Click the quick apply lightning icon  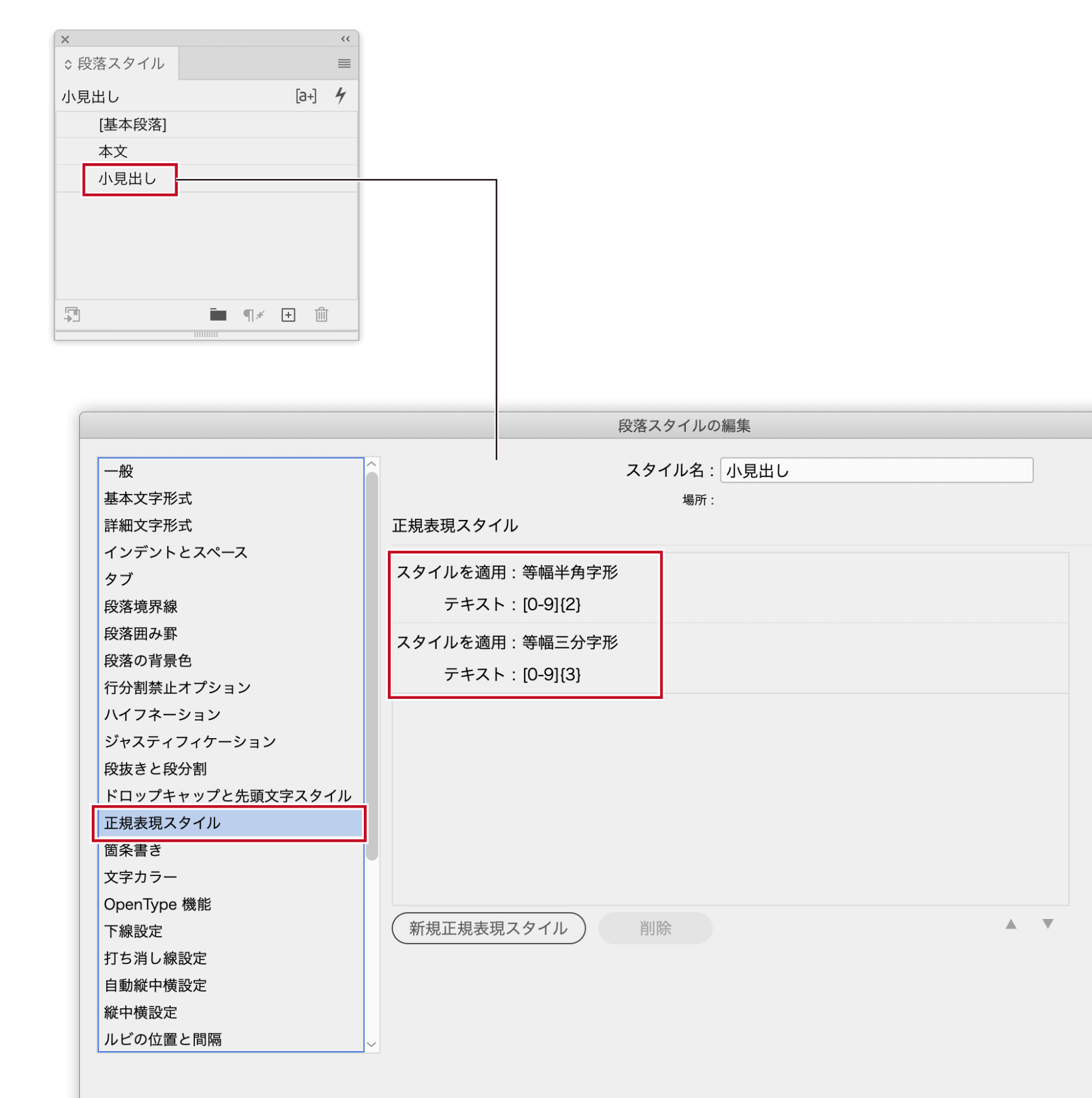[x=340, y=96]
